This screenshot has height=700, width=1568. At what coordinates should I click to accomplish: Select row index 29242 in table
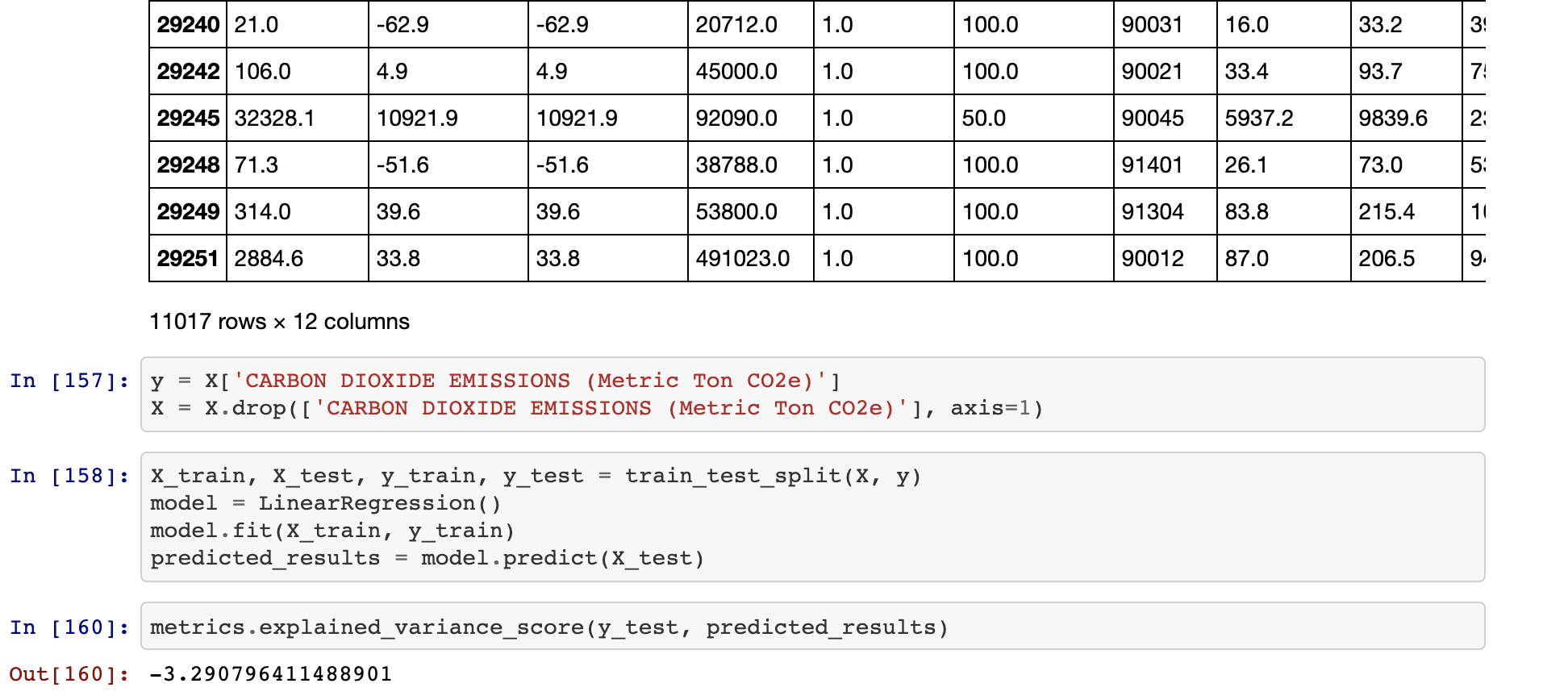[188, 71]
